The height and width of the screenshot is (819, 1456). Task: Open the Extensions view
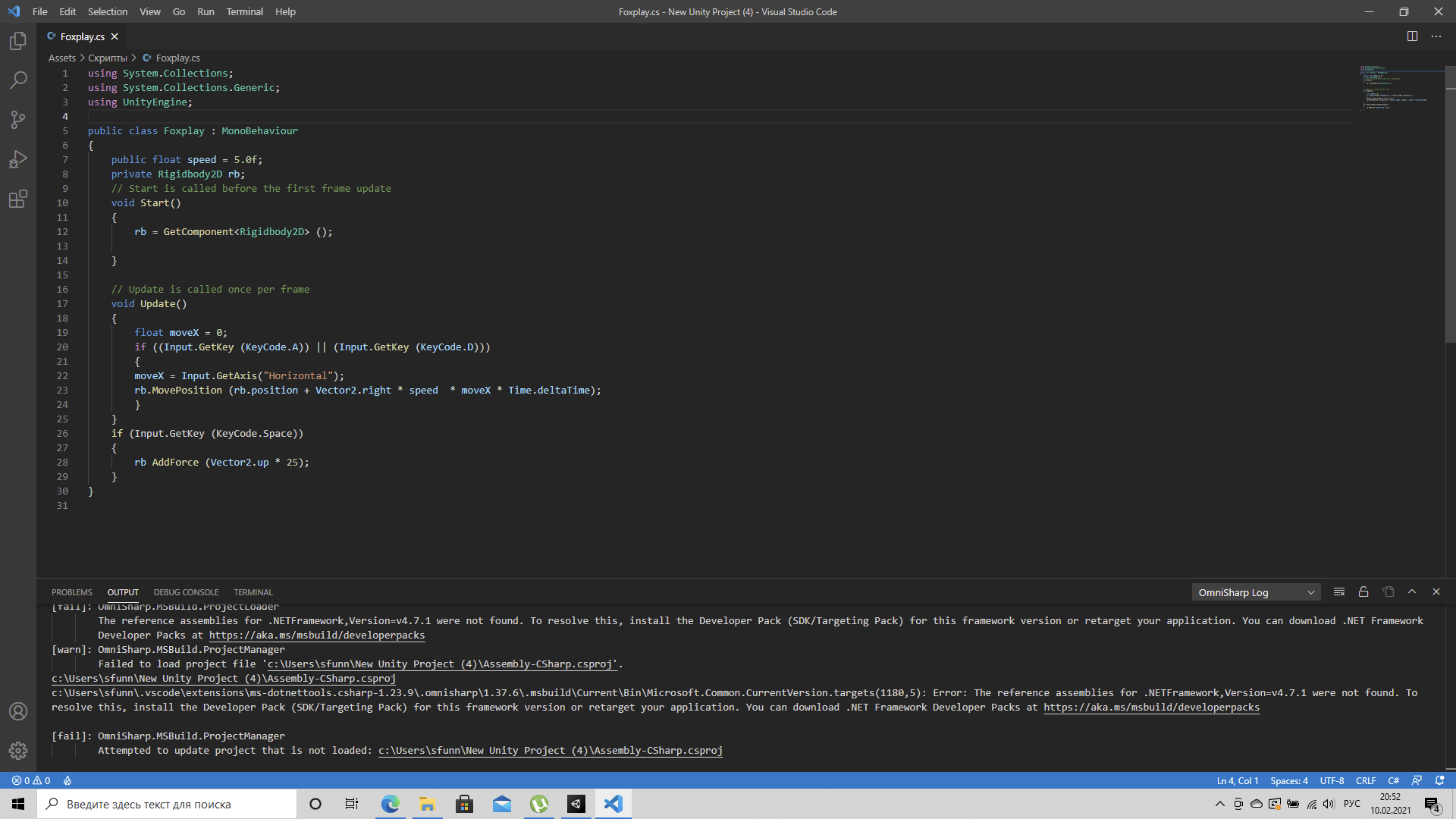18,199
